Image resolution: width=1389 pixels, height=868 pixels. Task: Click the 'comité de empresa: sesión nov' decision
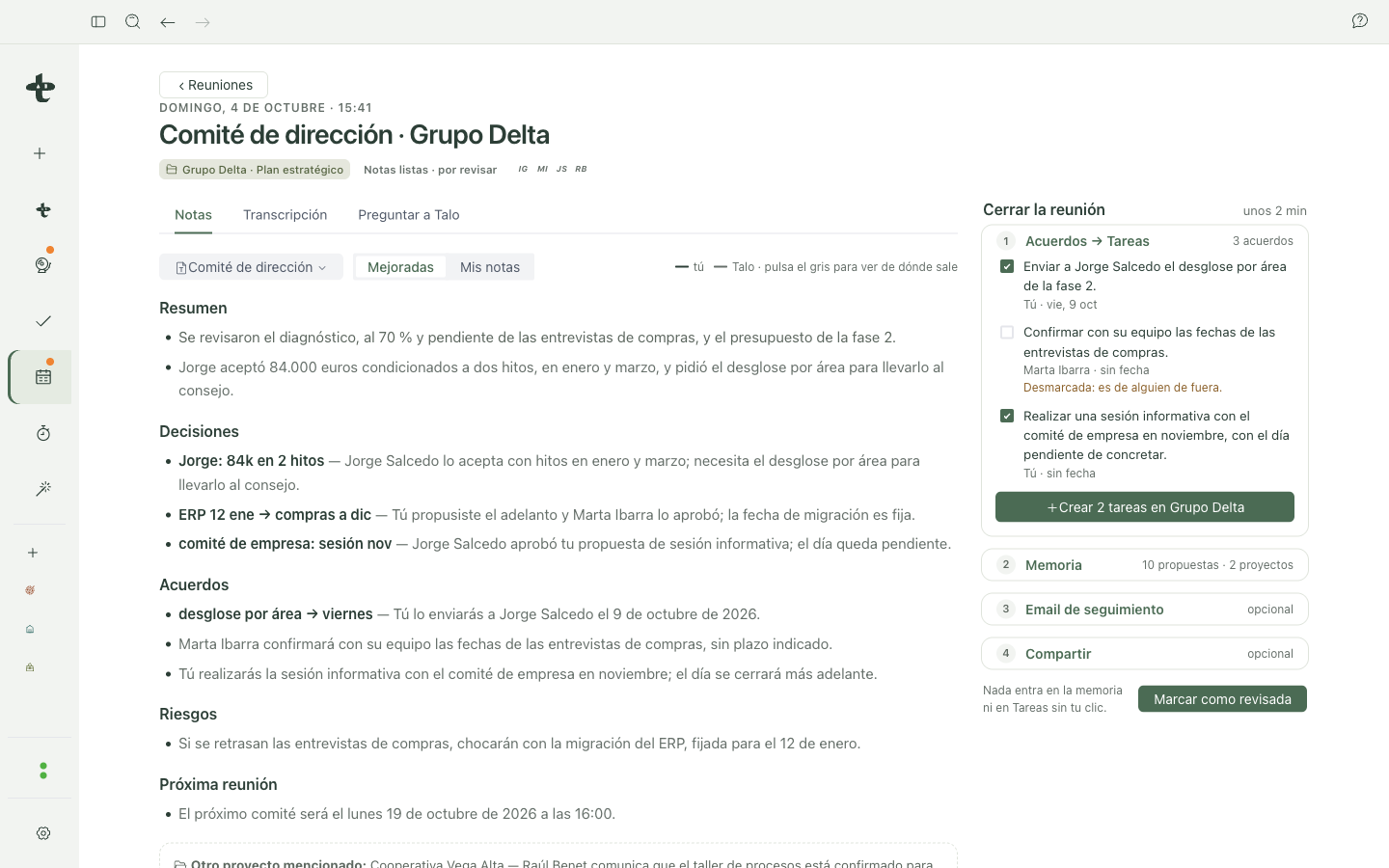point(286,544)
